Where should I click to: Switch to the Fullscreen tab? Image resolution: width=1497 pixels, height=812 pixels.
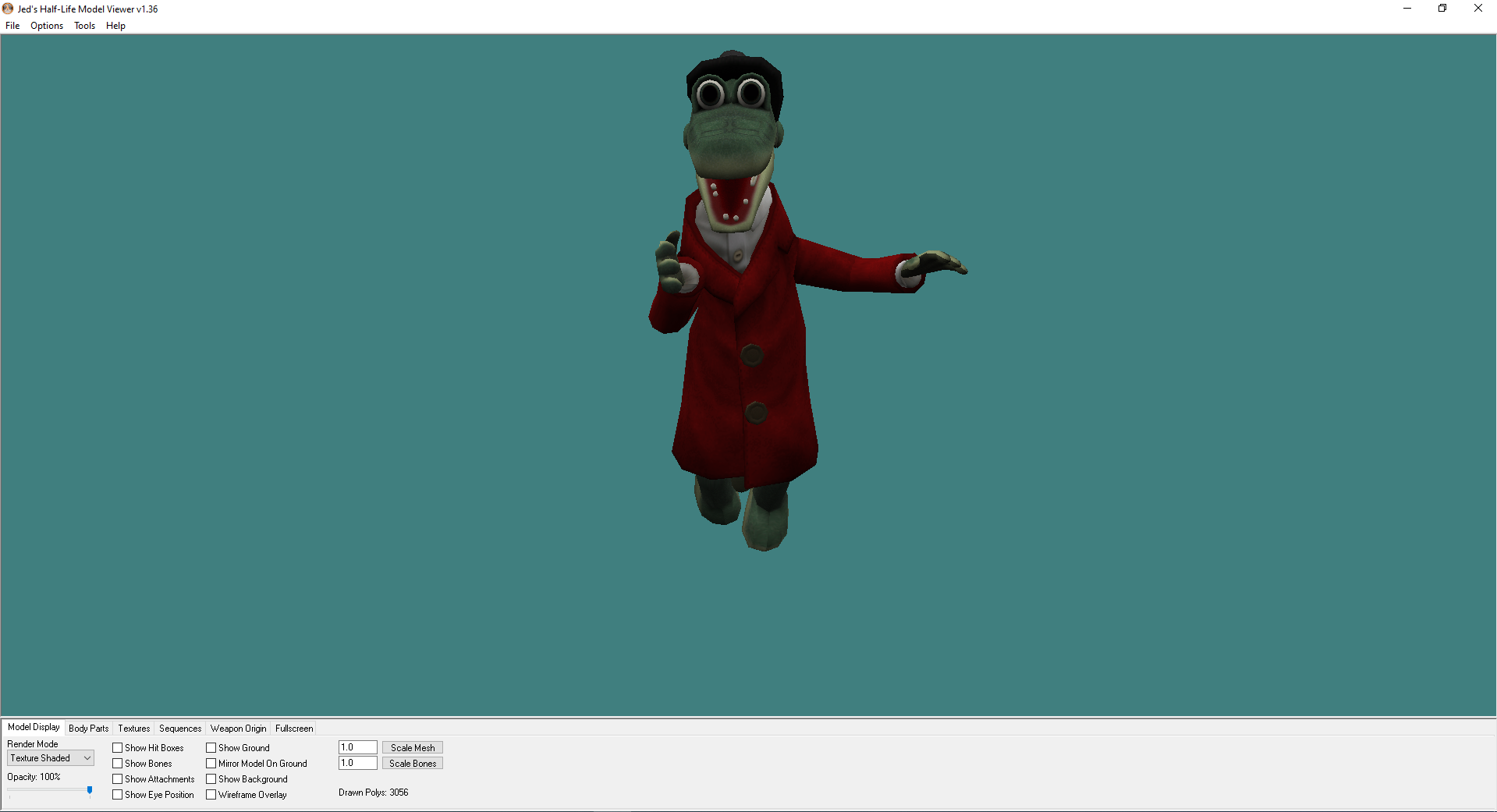pyautogui.click(x=294, y=729)
